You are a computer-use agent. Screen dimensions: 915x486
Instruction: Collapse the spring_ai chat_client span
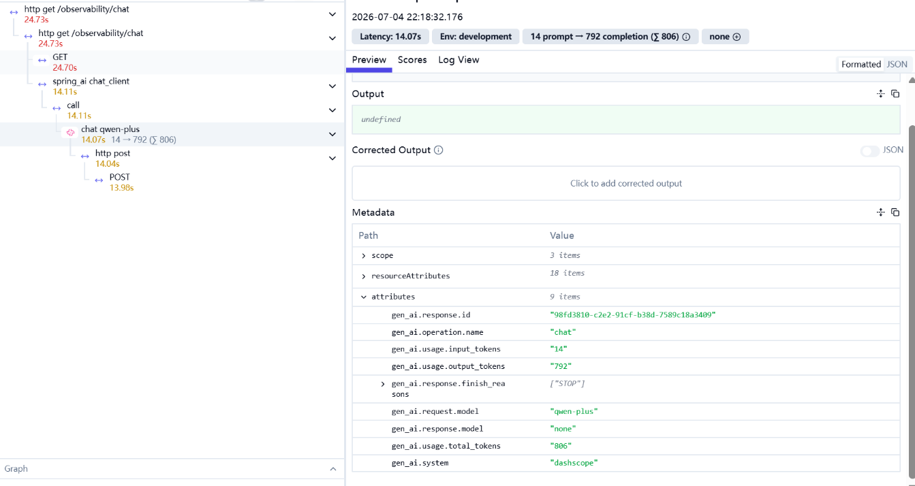(332, 86)
